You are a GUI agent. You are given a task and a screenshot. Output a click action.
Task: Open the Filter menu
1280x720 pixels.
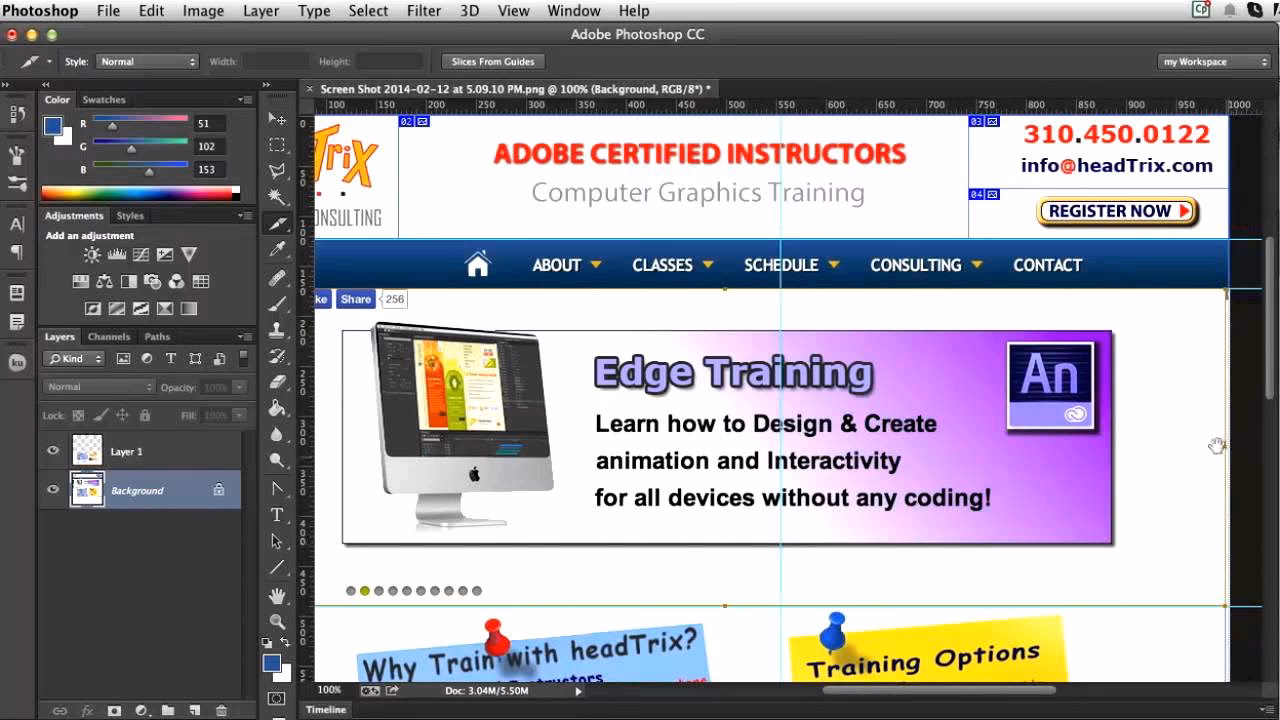coord(424,11)
